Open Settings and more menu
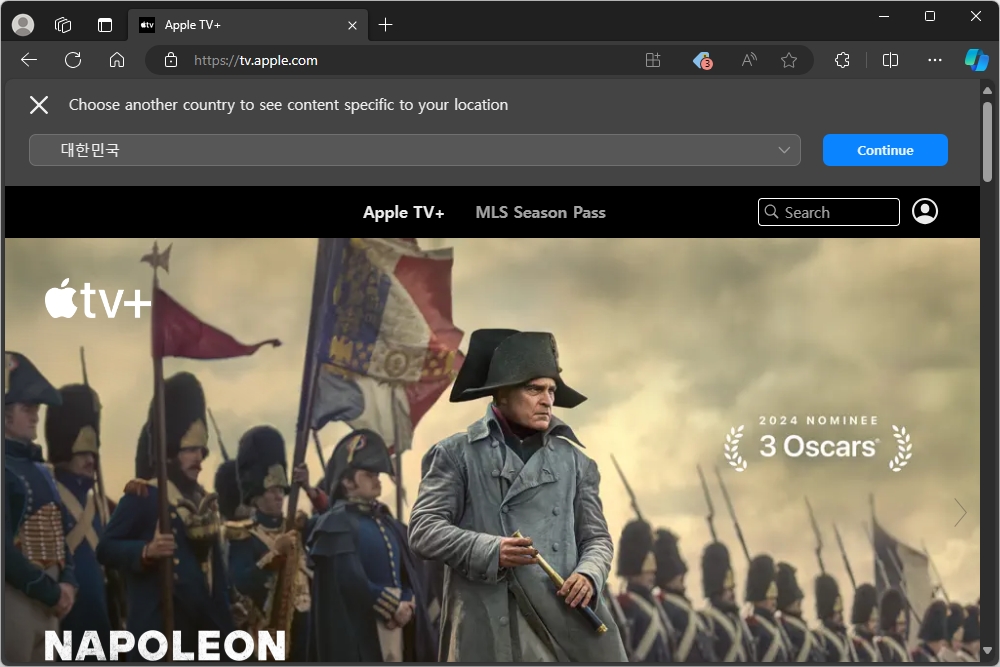The image size is (1000, 667). coord(934,60)
